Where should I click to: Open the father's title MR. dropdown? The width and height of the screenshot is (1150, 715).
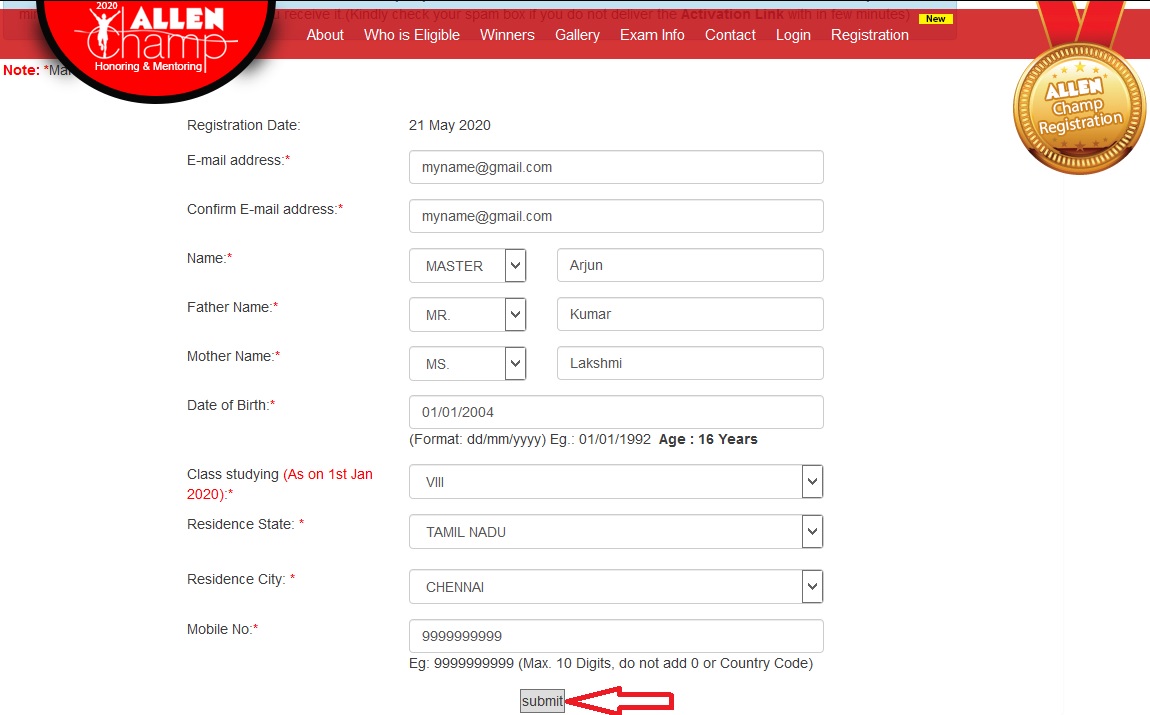pos(468,315)
